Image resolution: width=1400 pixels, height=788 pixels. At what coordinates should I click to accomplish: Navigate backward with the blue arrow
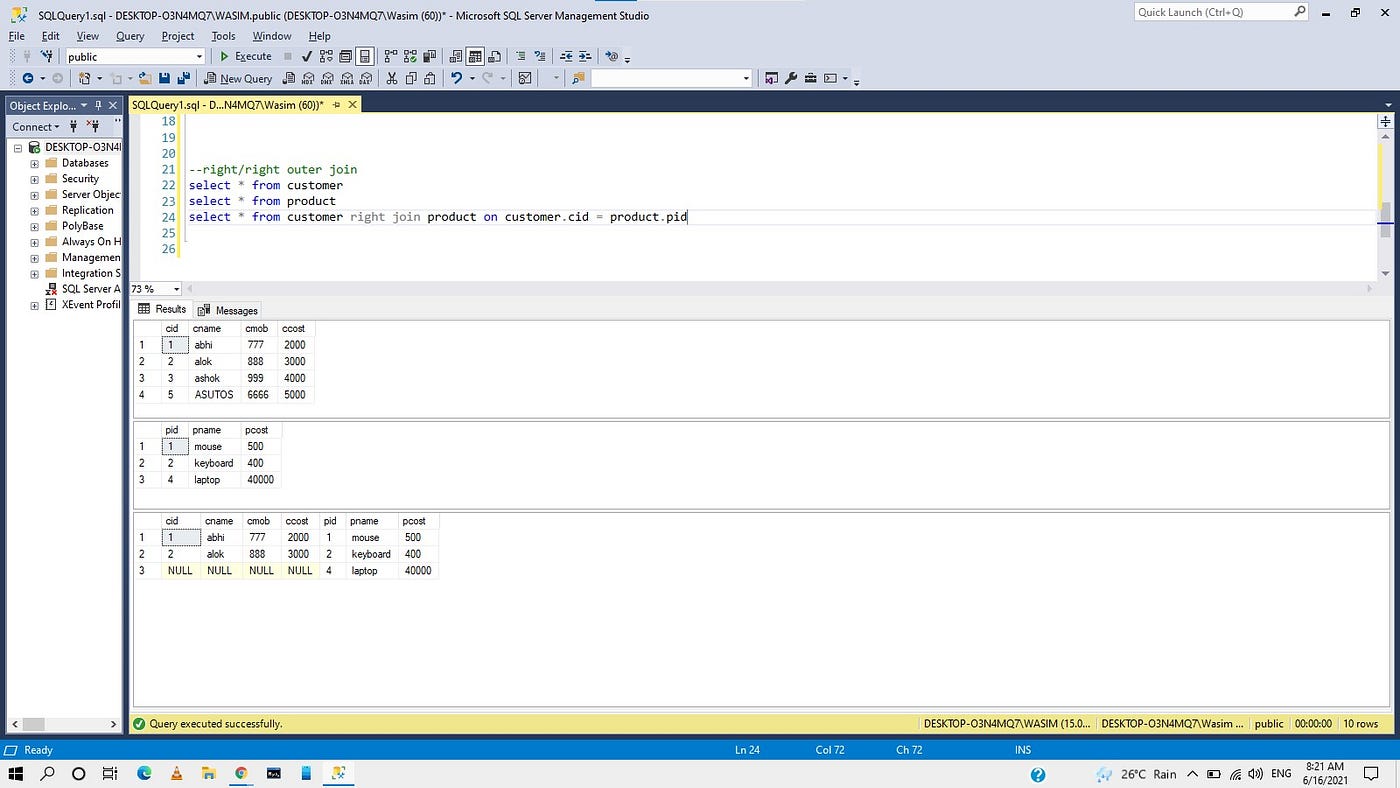[x=27, y=78]
